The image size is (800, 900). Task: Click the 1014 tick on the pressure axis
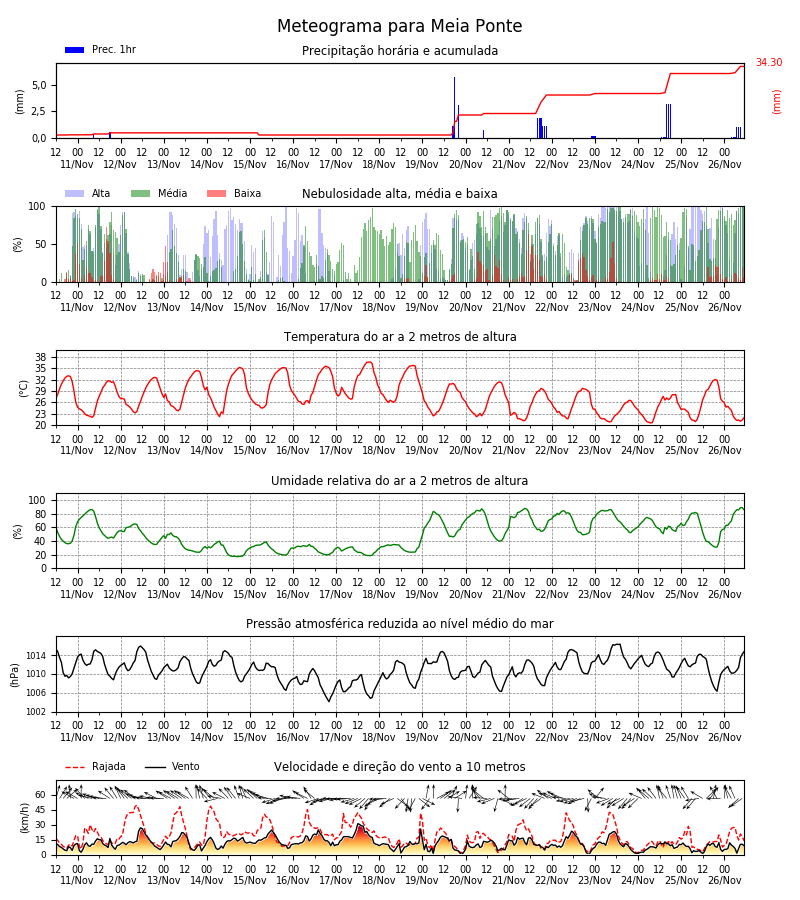pos(37,655)
